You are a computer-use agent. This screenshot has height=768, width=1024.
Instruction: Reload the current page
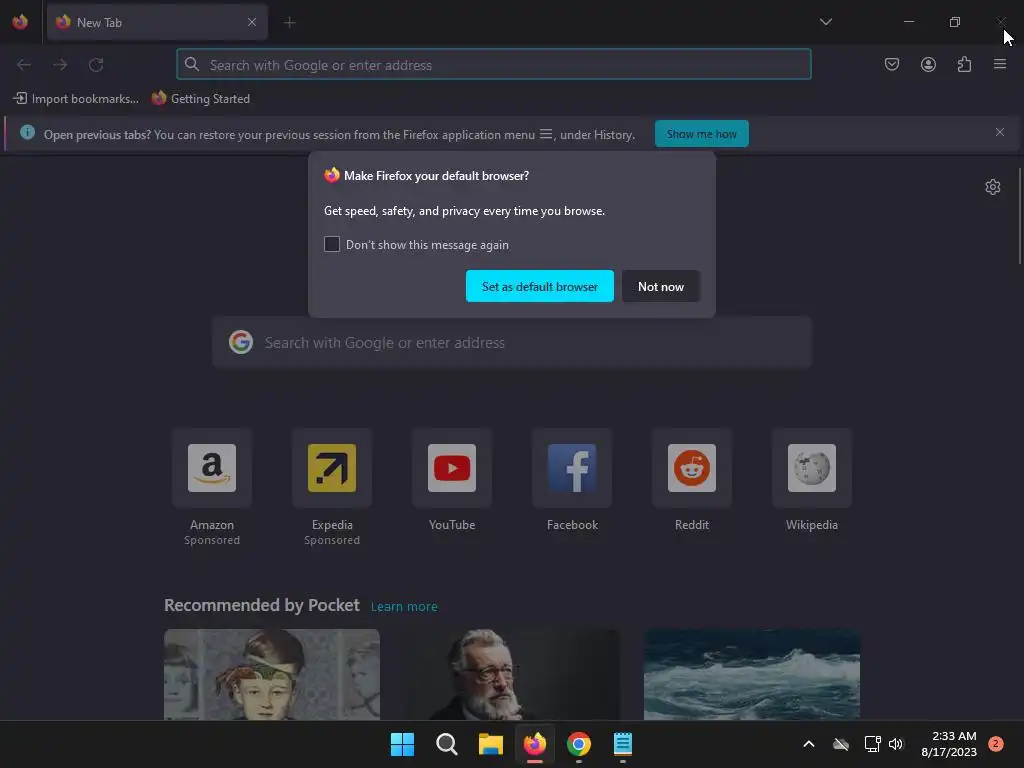(x=96, y=65)
